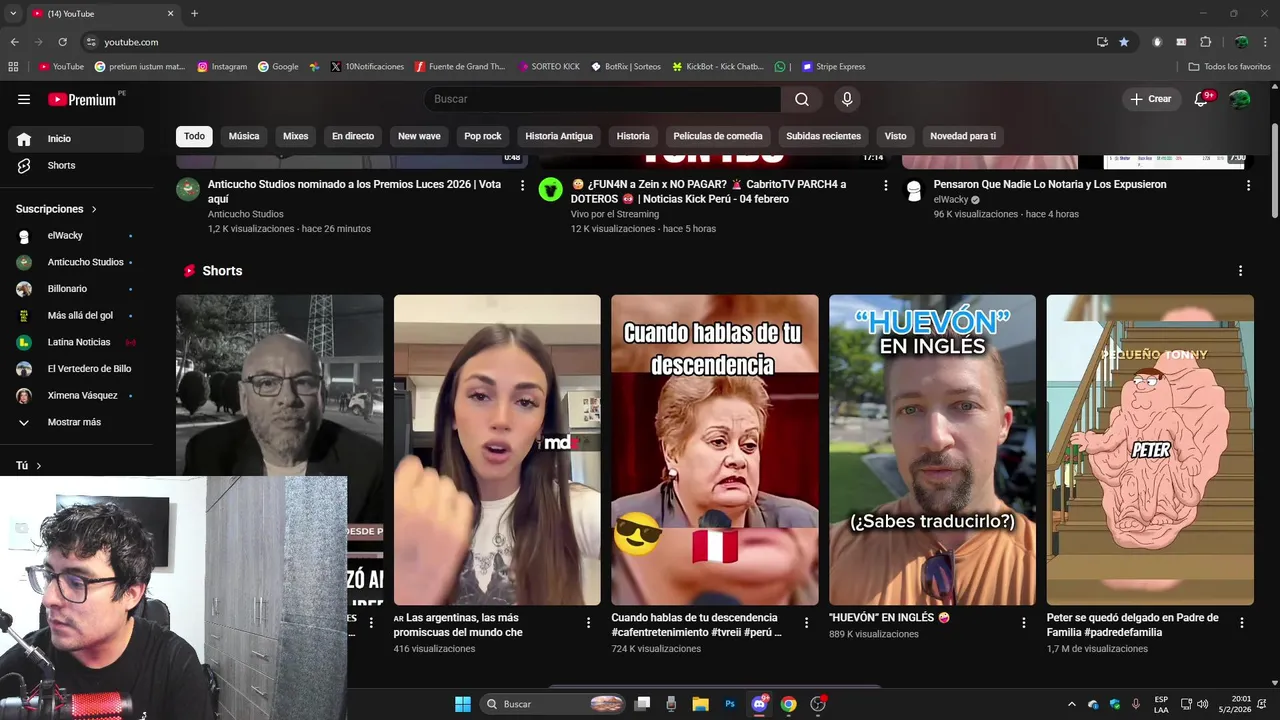This screenshot has height=720, width=1280.
Task: Select the Pop rock filter chip
Action: 483,136
